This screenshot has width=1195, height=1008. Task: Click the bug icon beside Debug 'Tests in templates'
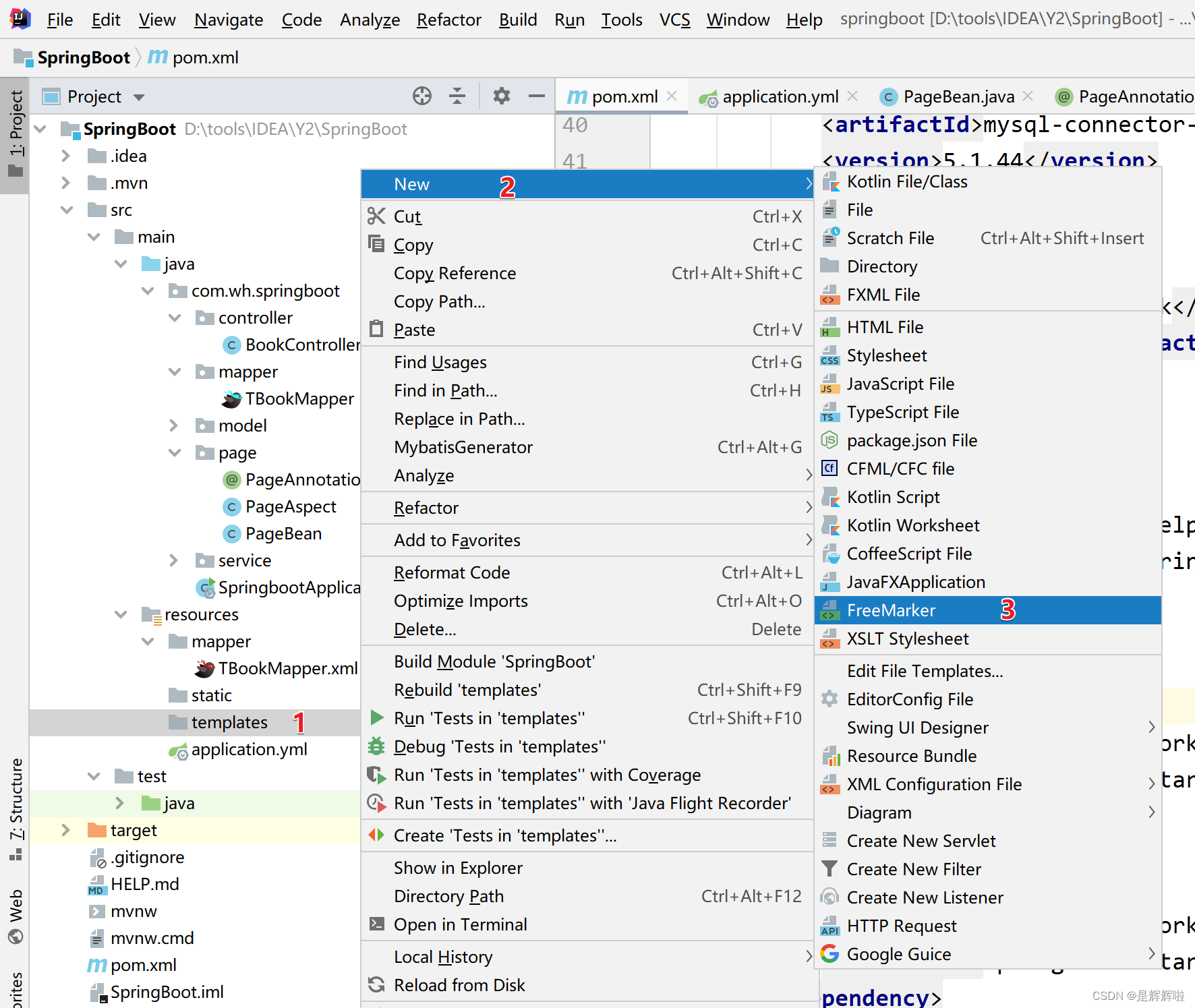[376, 746]
